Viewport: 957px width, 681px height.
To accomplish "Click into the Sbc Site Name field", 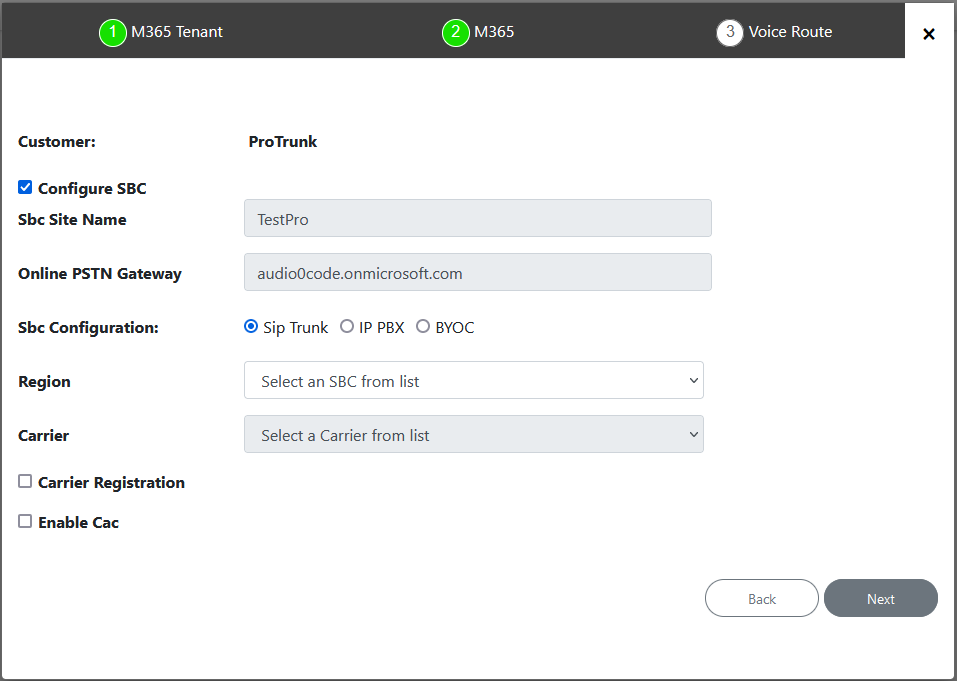I will (x=477, y=217).
